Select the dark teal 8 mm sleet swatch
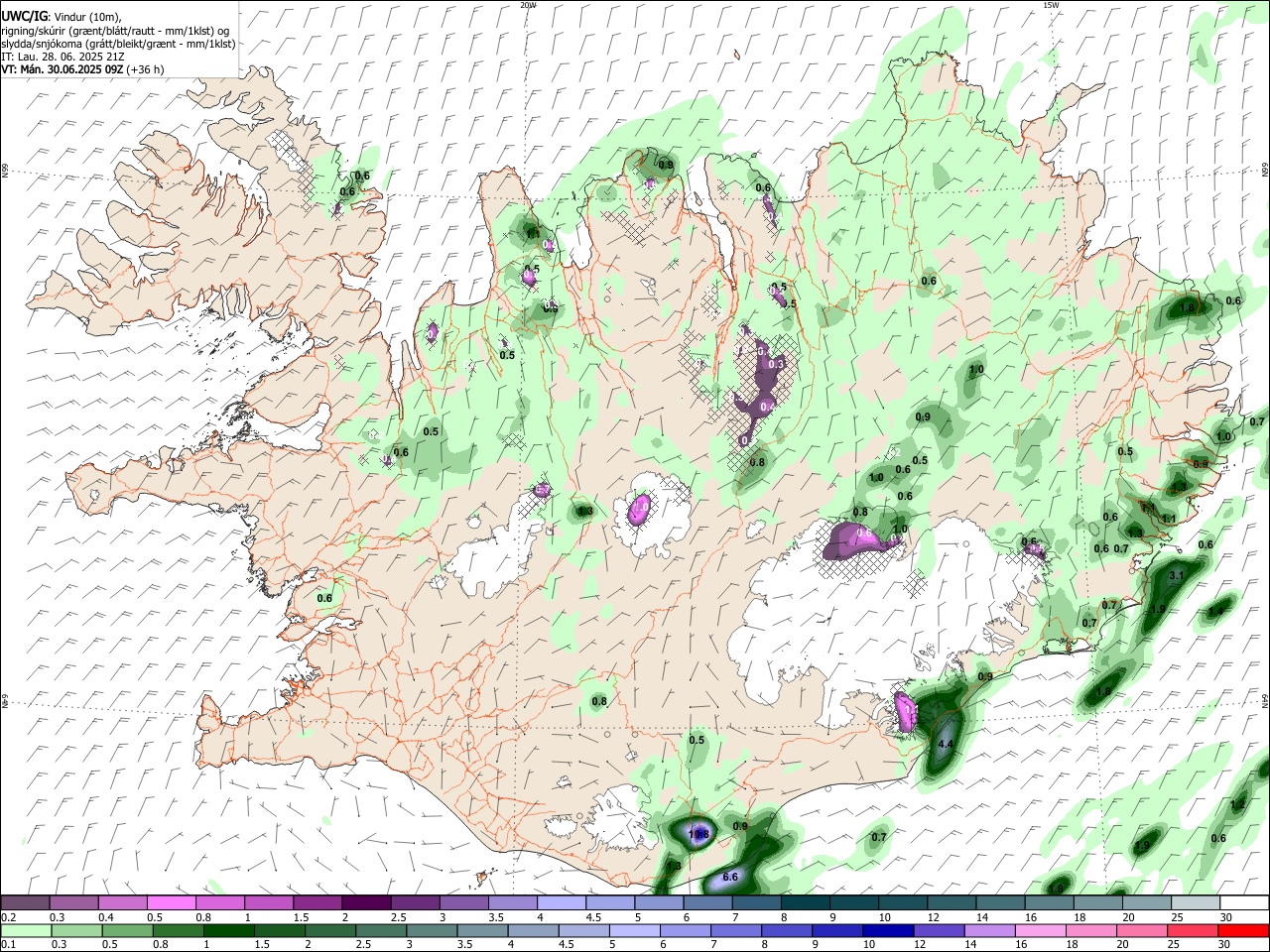Viewport: 1270px width, 952px height. pos(806,903)
